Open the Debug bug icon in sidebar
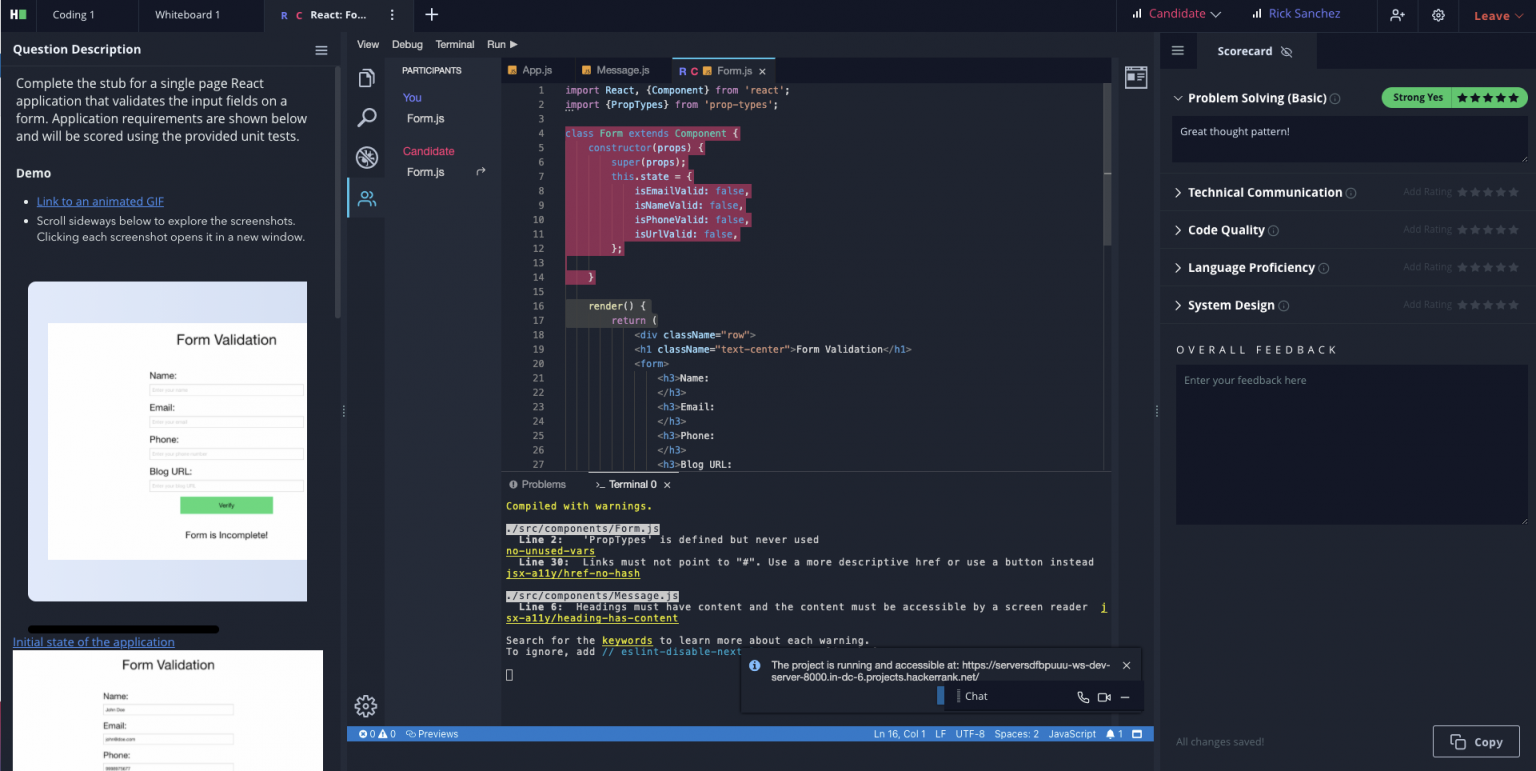The height and width of the screenshot is (771, 1536). pyautogui.click(x=367, y=157)
